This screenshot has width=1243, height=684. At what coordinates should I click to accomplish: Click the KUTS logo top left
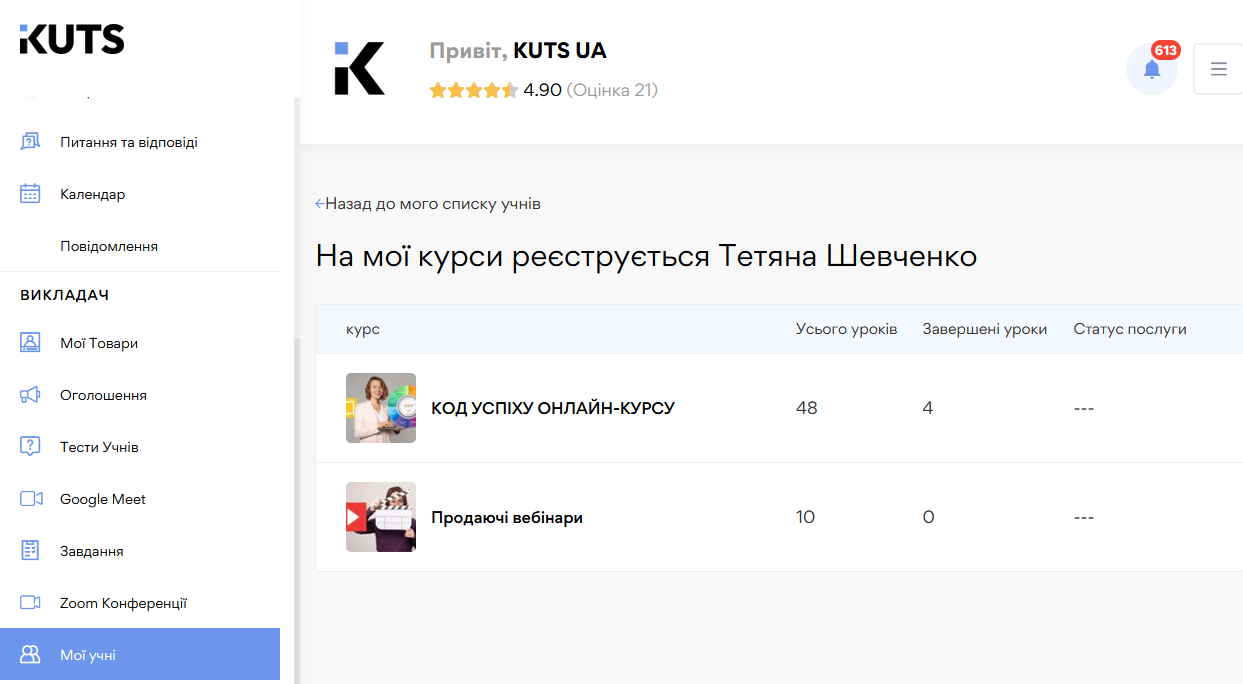coord(71,40)
